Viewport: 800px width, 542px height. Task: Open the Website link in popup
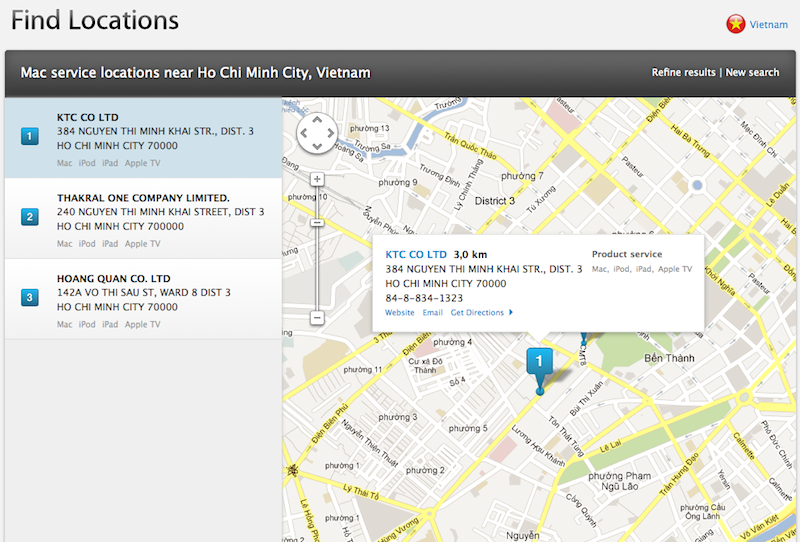(399, 312)
